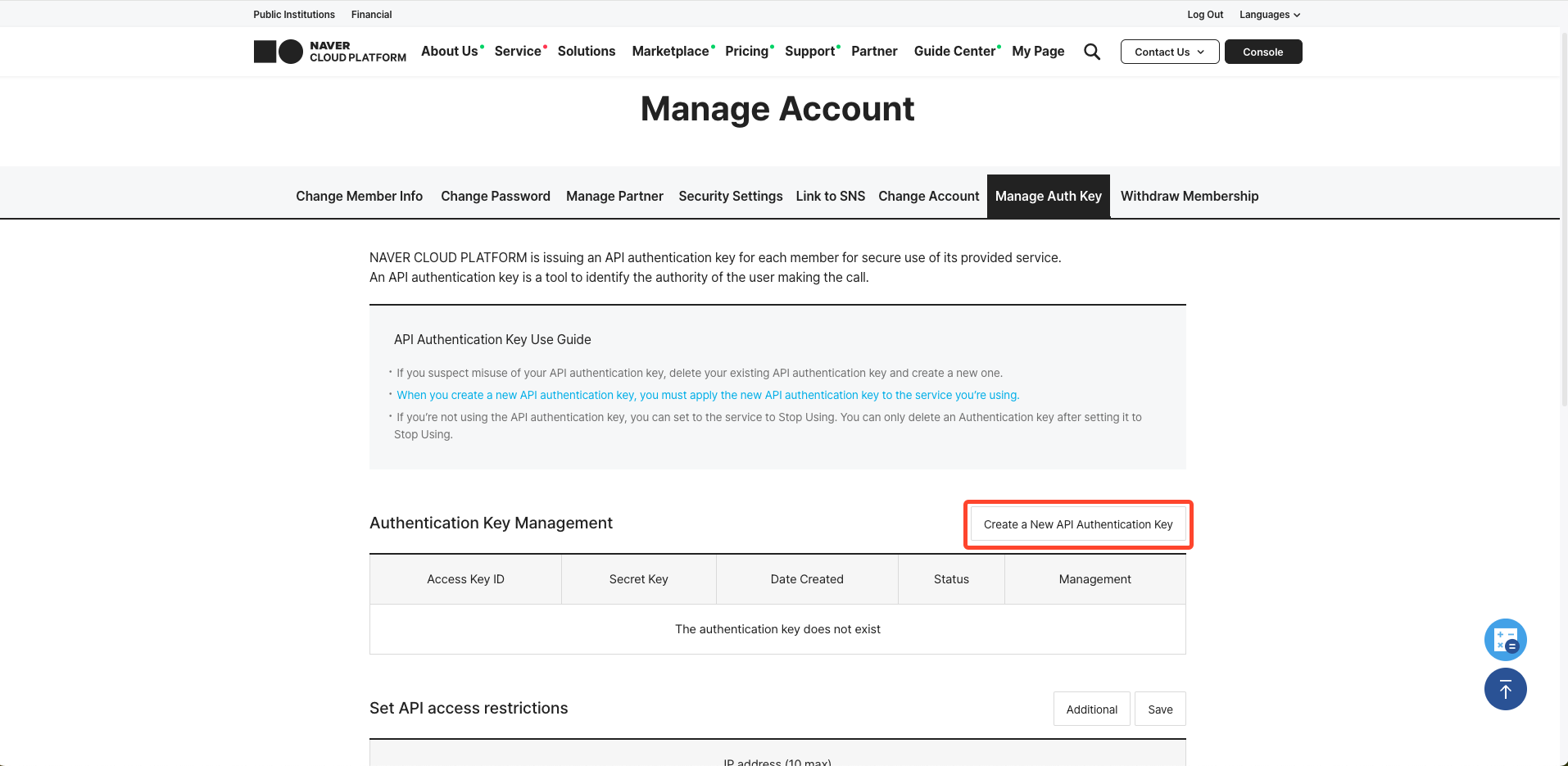Click Log Out link
This screenshot has width=1568, height=766.
1205,15
